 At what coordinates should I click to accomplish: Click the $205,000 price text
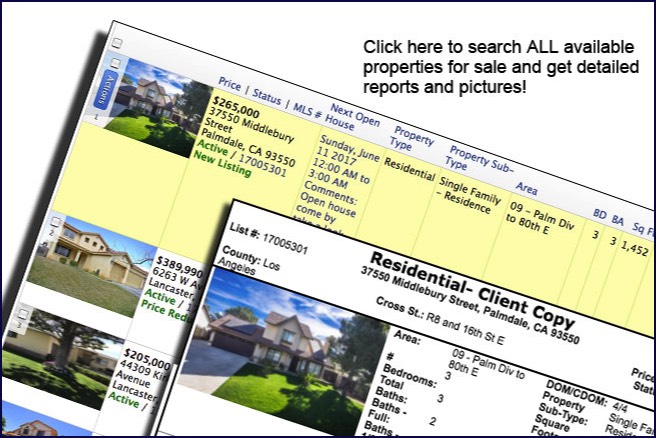click(147, 360)
